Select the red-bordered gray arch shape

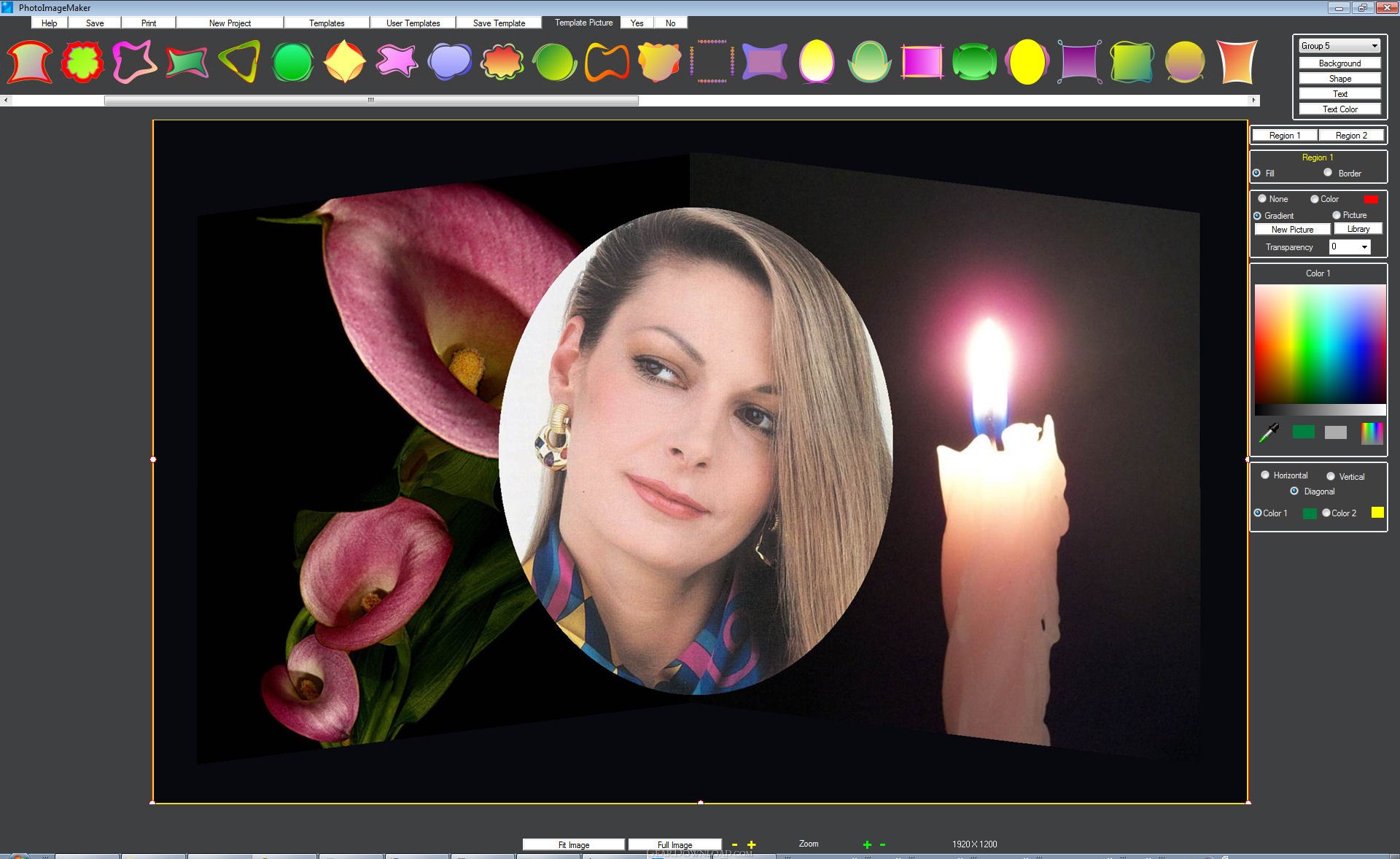coord(30,62)
